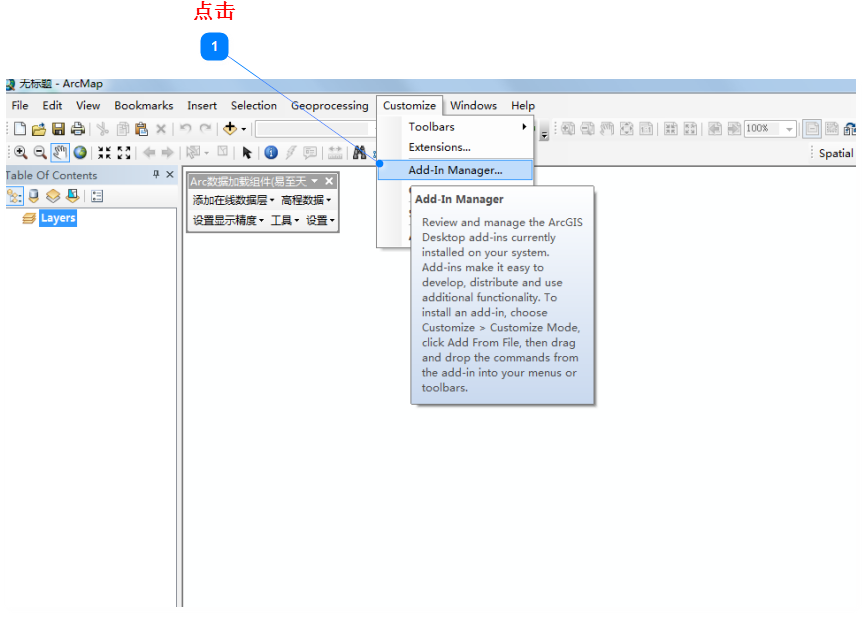Switch contents to List By Source
This screenshot has height=617, width=866.
pos(34,196)
